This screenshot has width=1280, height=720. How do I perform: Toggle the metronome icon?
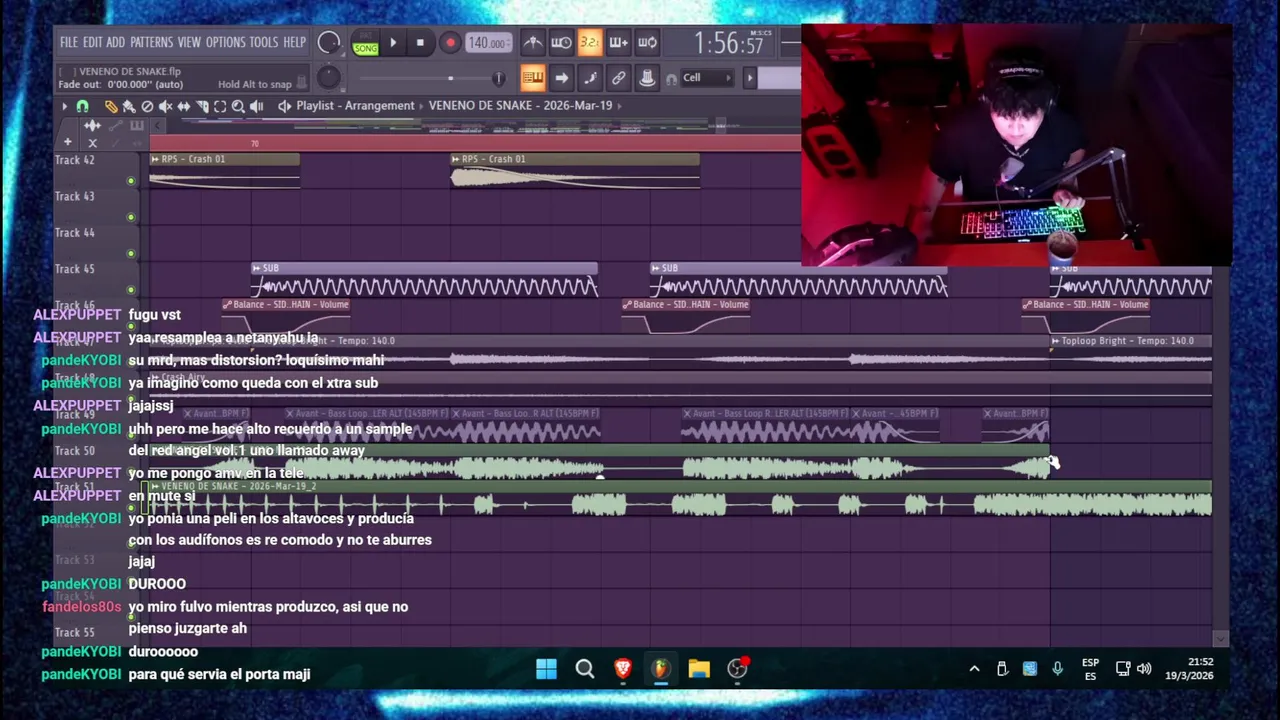pyautogui.click(x=533, y=43)
